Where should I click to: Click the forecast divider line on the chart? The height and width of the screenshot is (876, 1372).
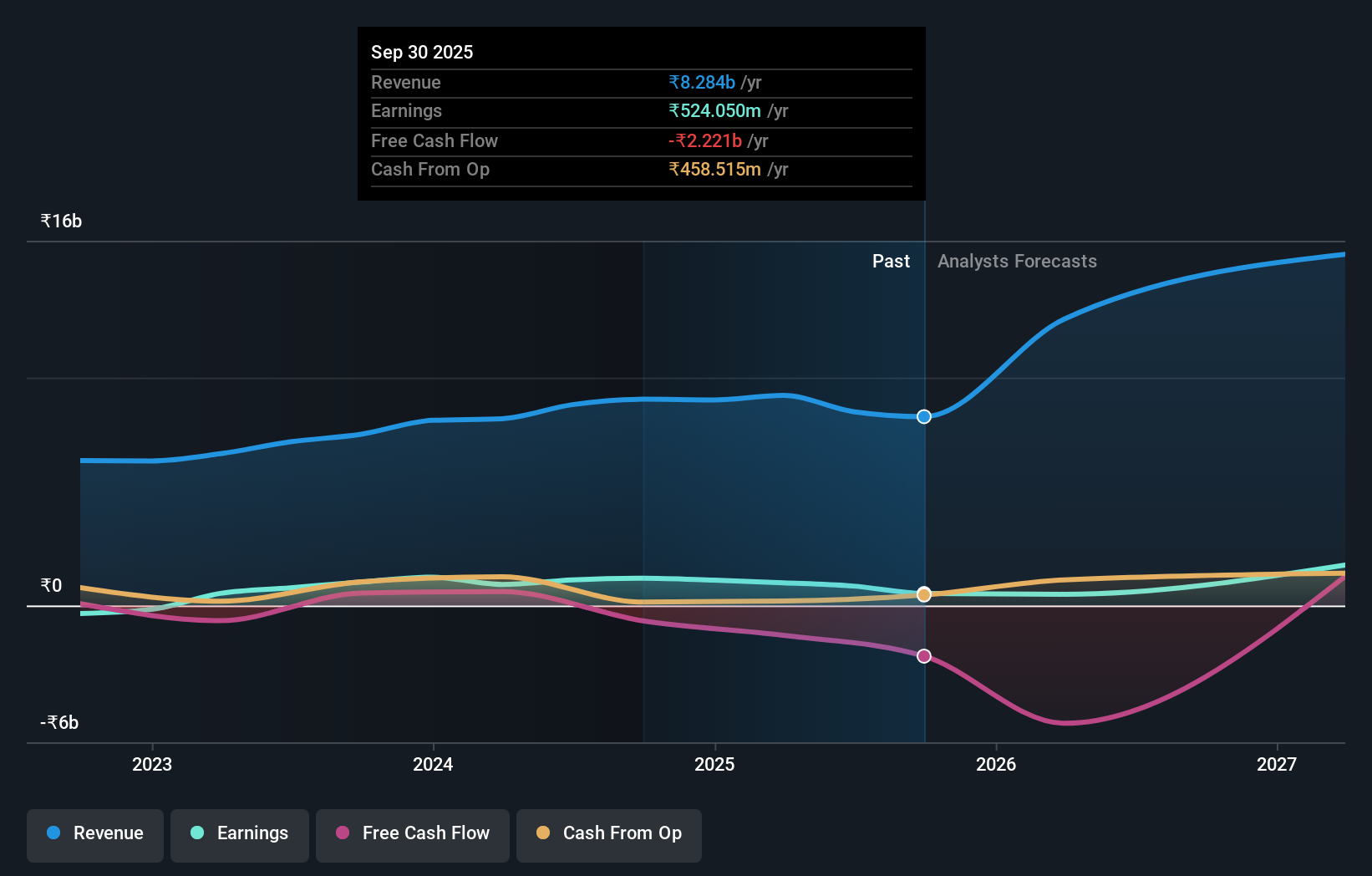pyautogui.click(x=924, y=502)
